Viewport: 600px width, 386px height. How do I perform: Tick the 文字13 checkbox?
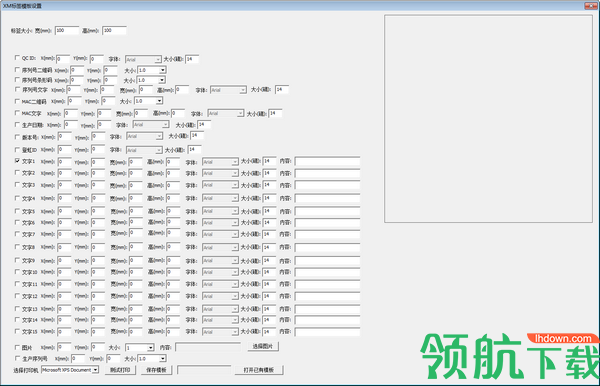pos(17,308)
